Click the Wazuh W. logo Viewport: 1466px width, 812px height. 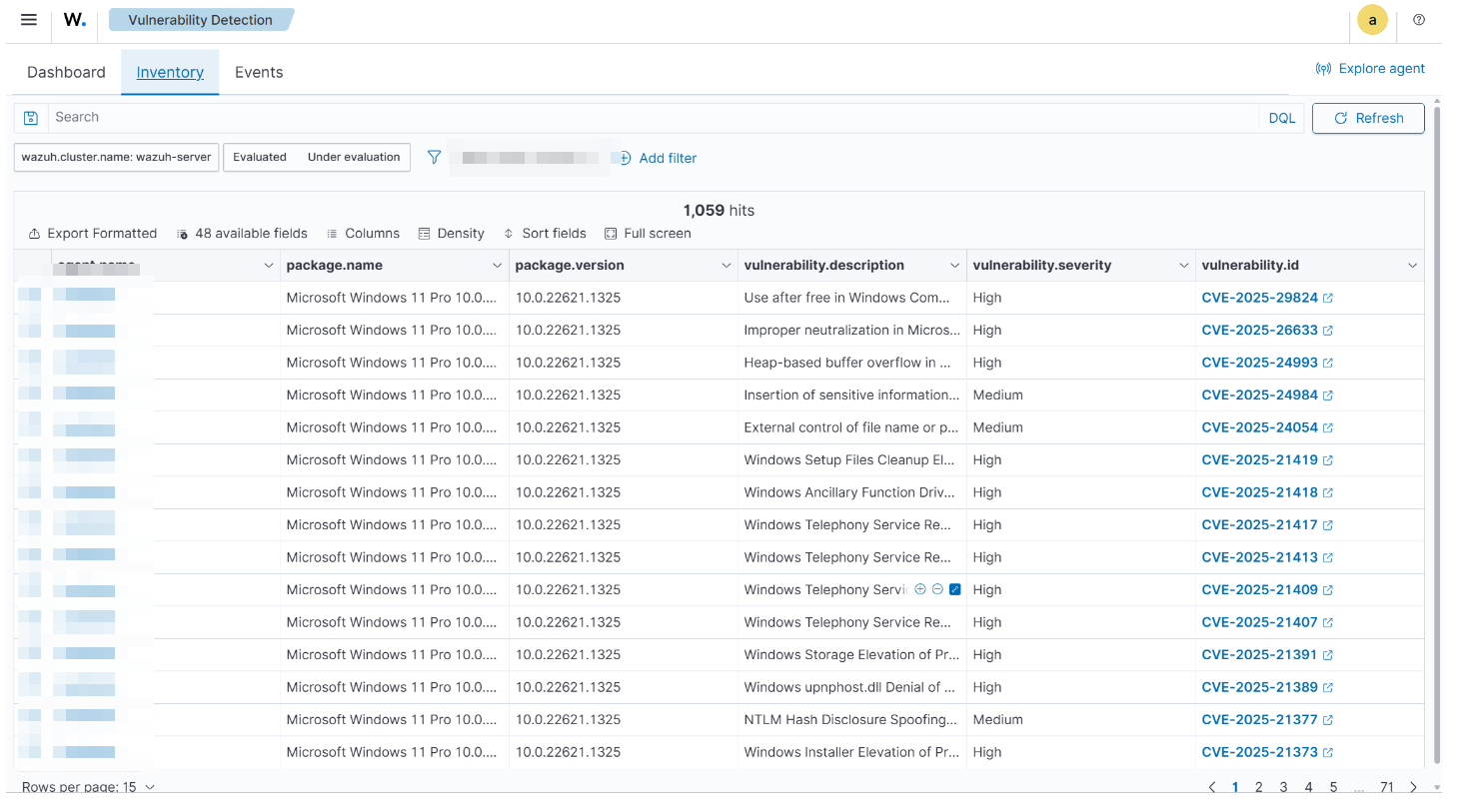coord(75,20)
